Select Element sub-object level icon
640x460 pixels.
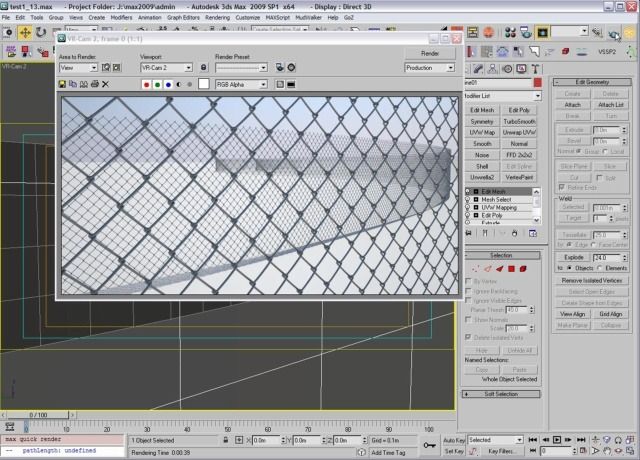pyautogui.click(x=523, y=269)
